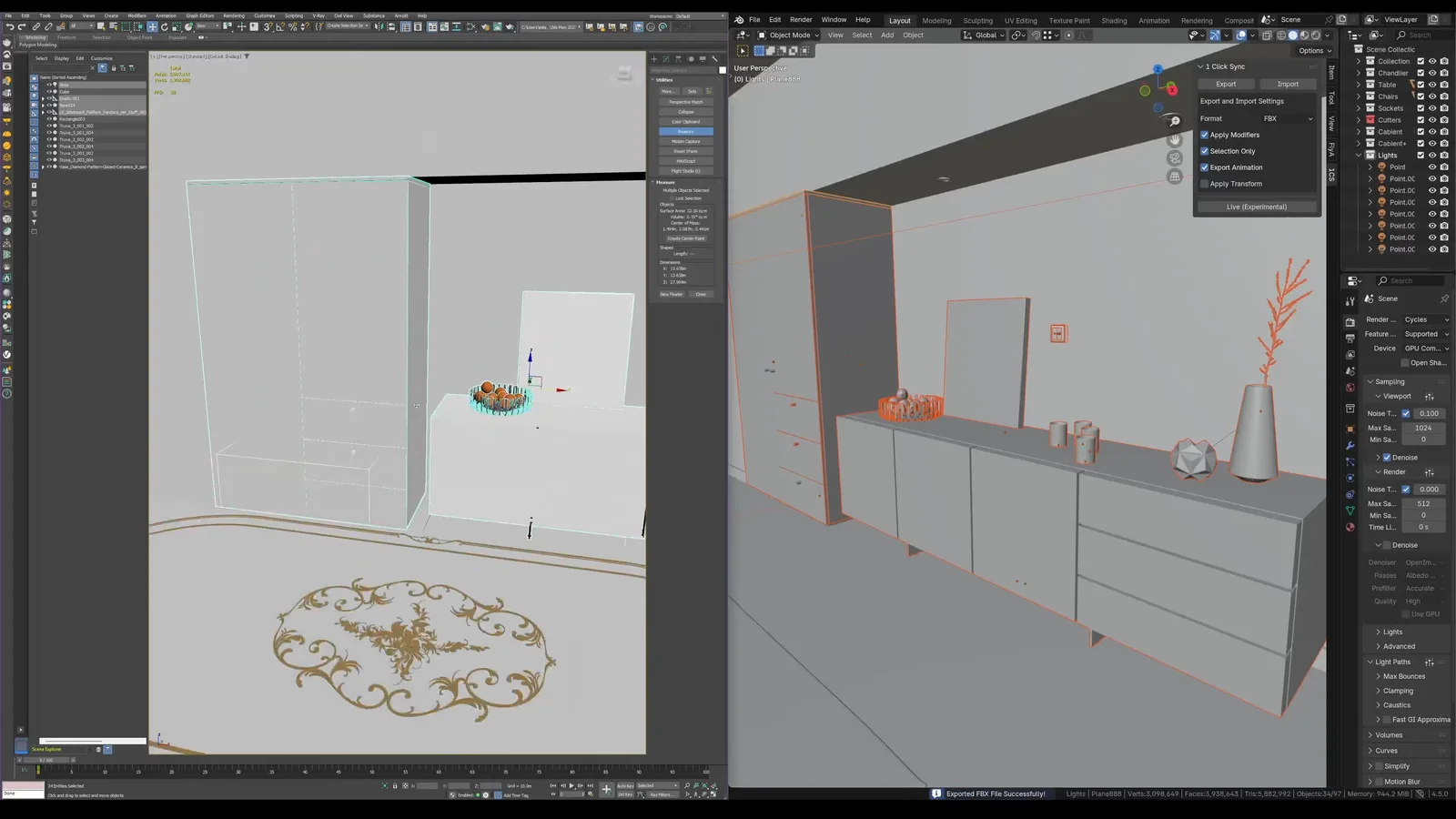
Task: Click Undo arrow in 3ds Max toolbar
Action: coord(10,26)
